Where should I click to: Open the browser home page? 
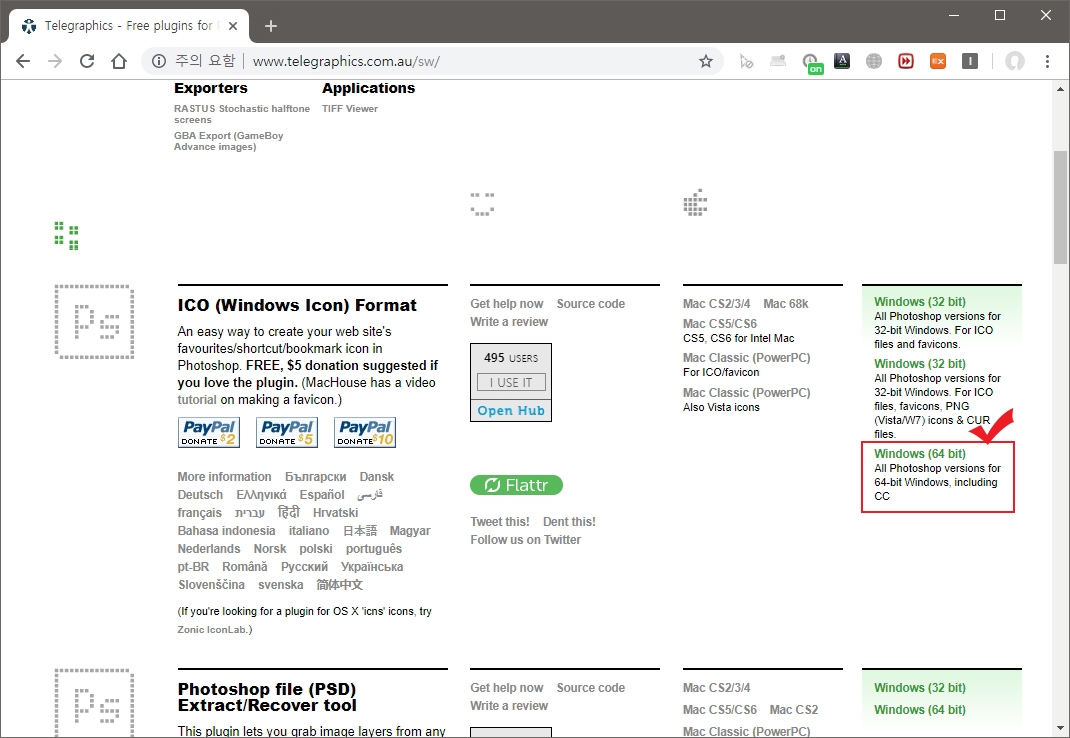tap(119, 61)
